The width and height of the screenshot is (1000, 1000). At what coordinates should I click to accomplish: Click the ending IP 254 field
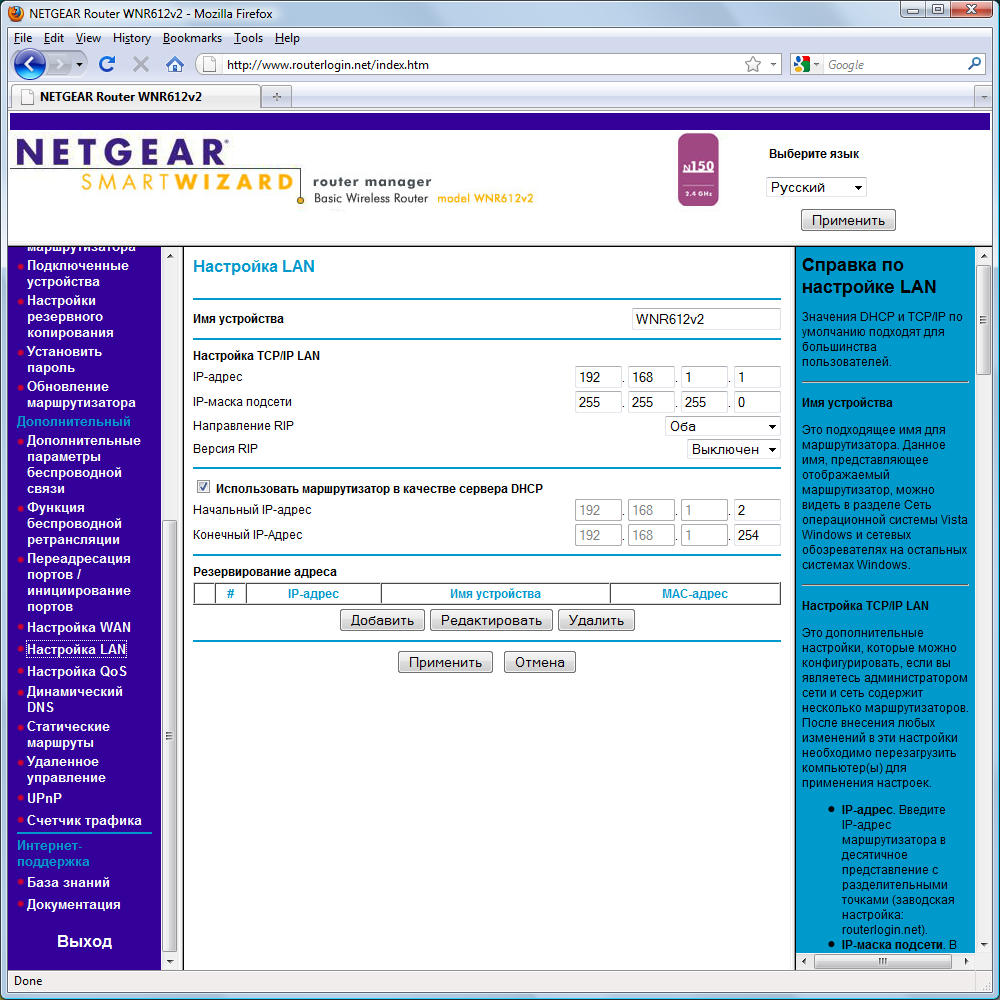pyautogui.click(x=757, y=534)
